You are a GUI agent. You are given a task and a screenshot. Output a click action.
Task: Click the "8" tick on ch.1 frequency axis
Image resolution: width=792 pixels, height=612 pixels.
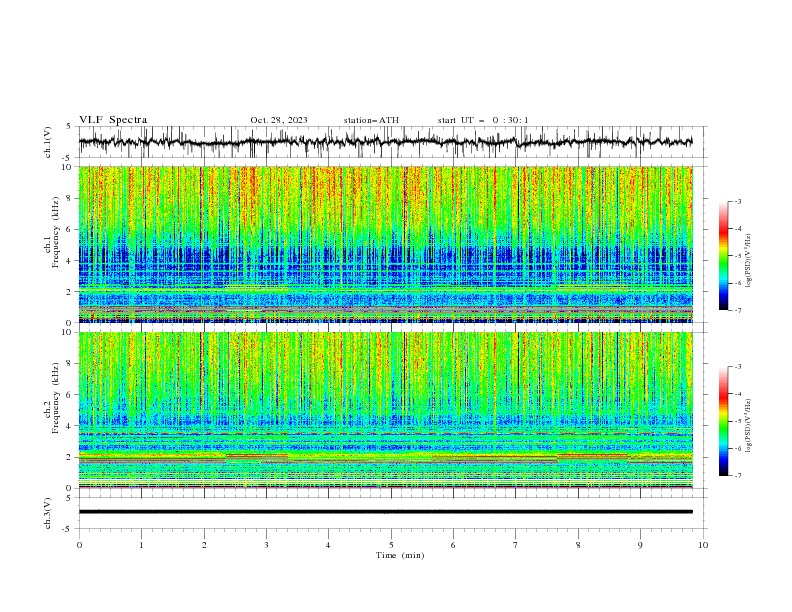70,198
